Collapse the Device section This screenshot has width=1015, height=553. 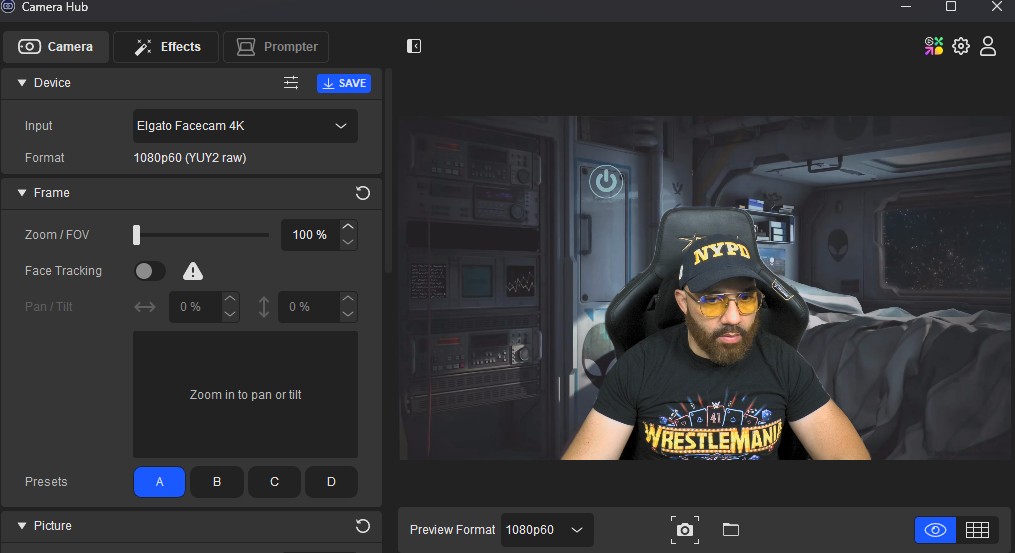click(x=22, y=83)
